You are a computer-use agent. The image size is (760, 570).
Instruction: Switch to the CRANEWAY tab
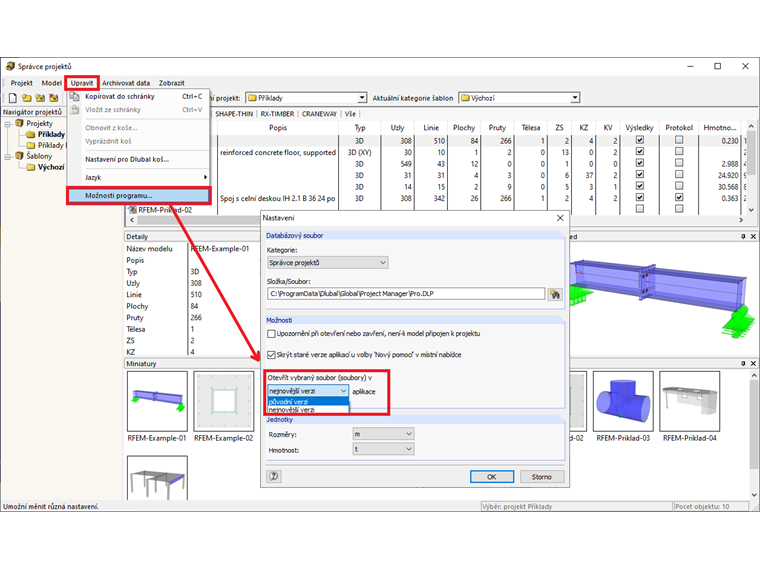tap(319, 114)
